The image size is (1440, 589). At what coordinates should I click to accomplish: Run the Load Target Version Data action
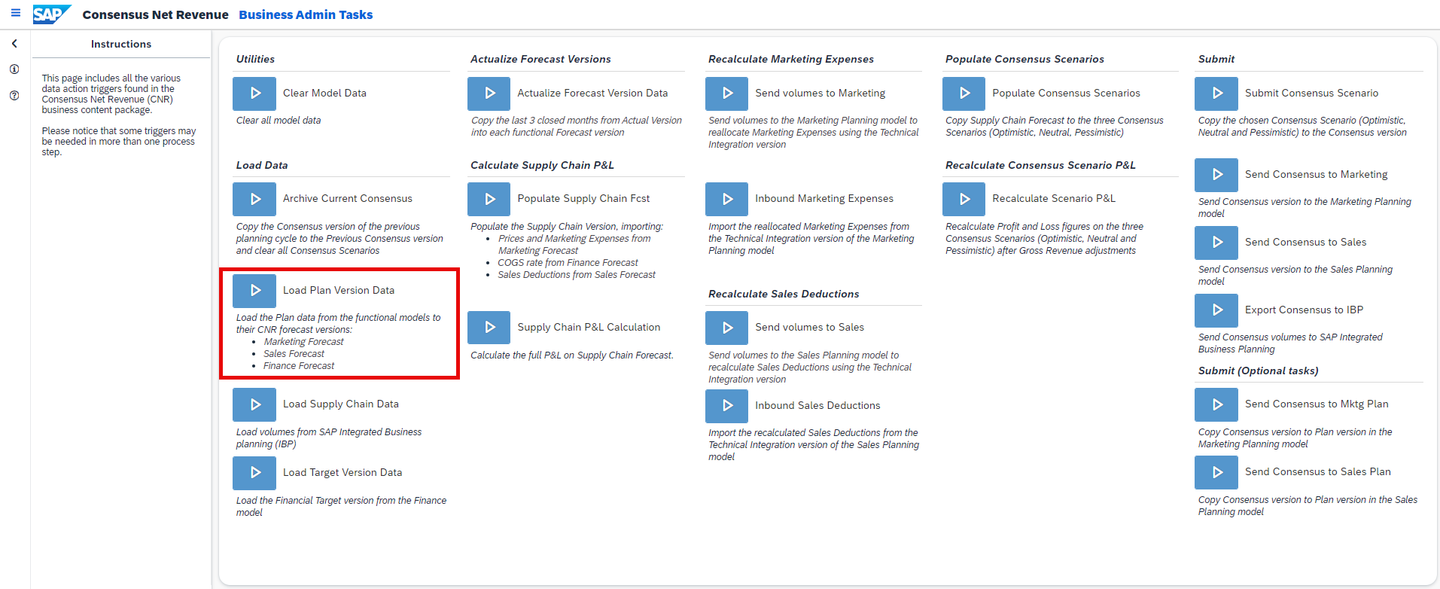pyautogui.click(x=255, y=473)
